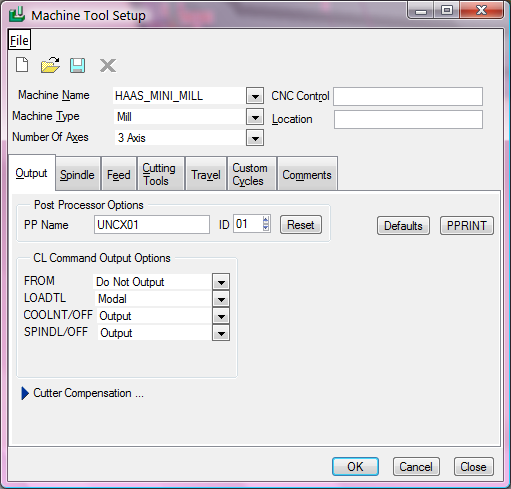The image size is (511, 489).
Task: Switch to the Feed tab
Action: [119, 174]
